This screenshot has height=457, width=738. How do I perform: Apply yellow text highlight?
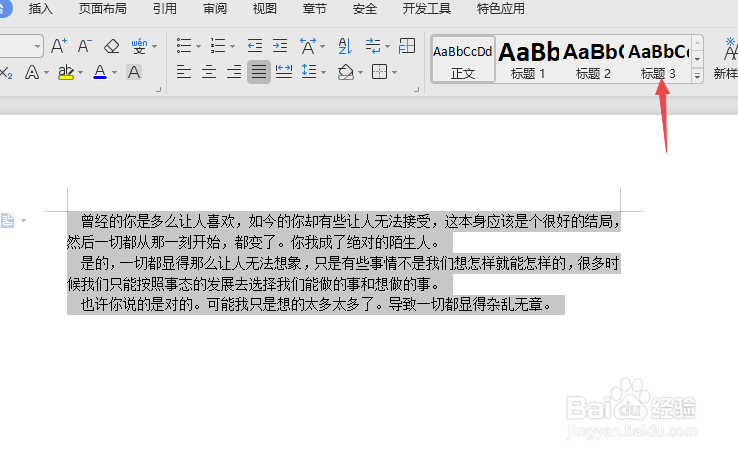66,72
